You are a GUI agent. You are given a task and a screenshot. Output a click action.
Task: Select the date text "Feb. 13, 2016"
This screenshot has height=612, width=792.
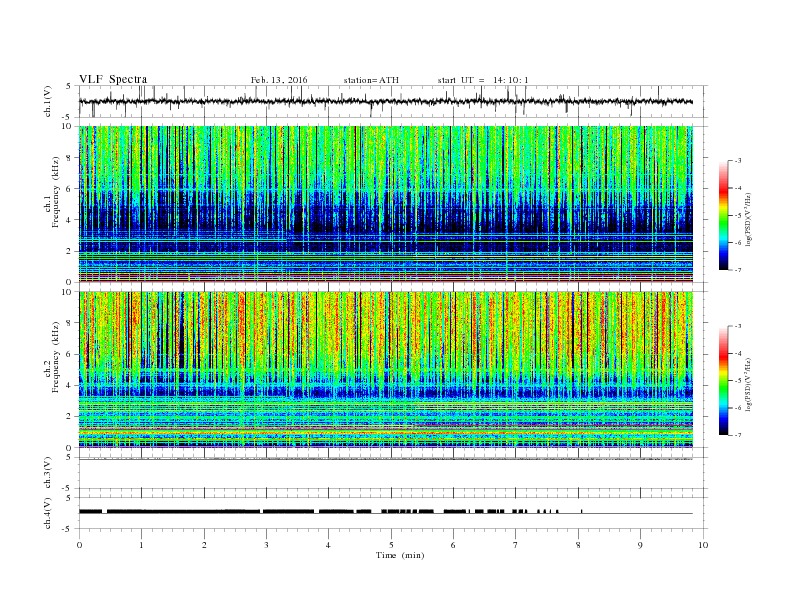(279, 80)
